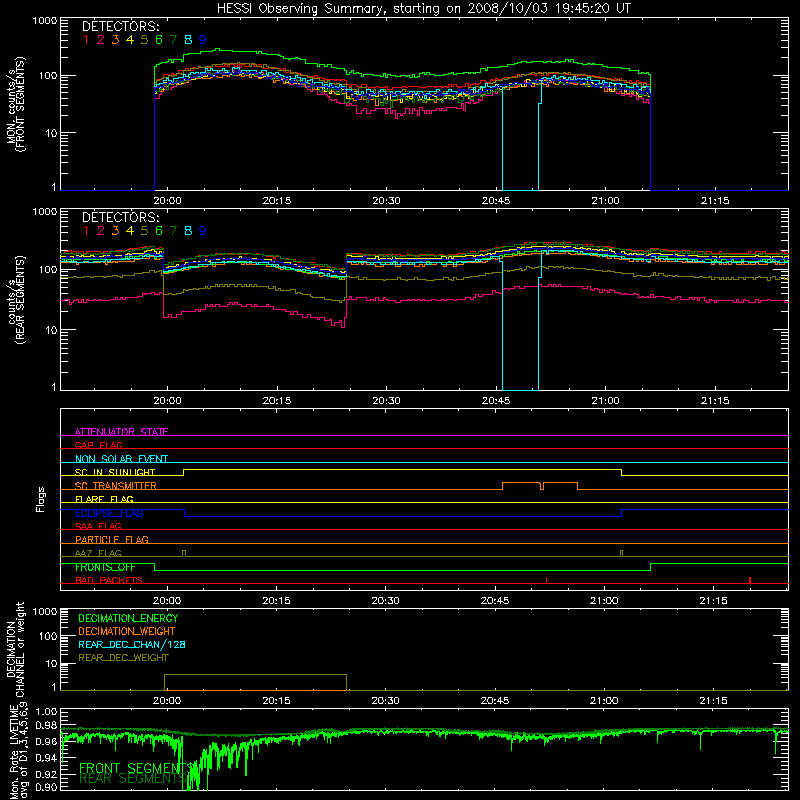Click magenta detector 2 in rear segments legend
Viewport: 800px width, 800px height.
coord(101,231)
